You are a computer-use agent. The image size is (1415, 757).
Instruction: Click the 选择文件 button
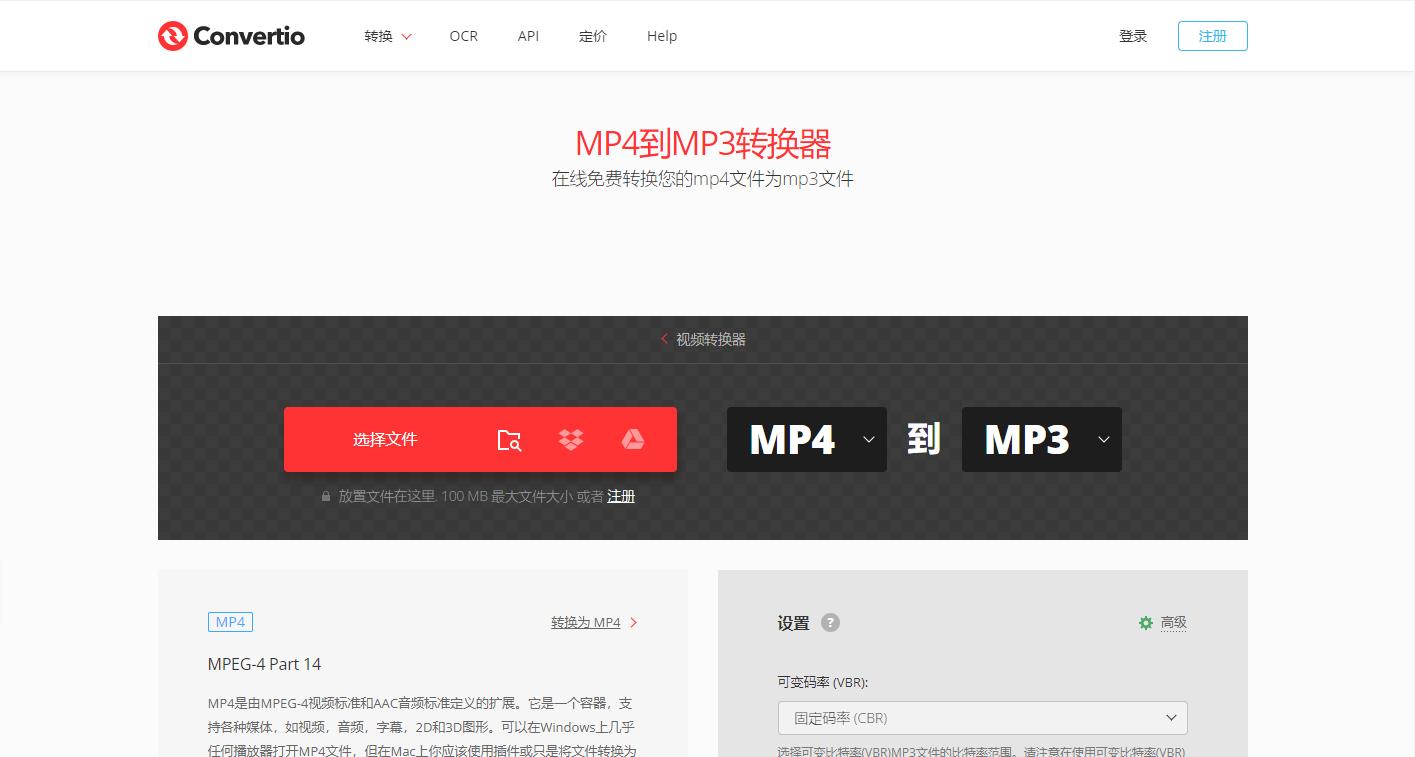coord(385,439)
